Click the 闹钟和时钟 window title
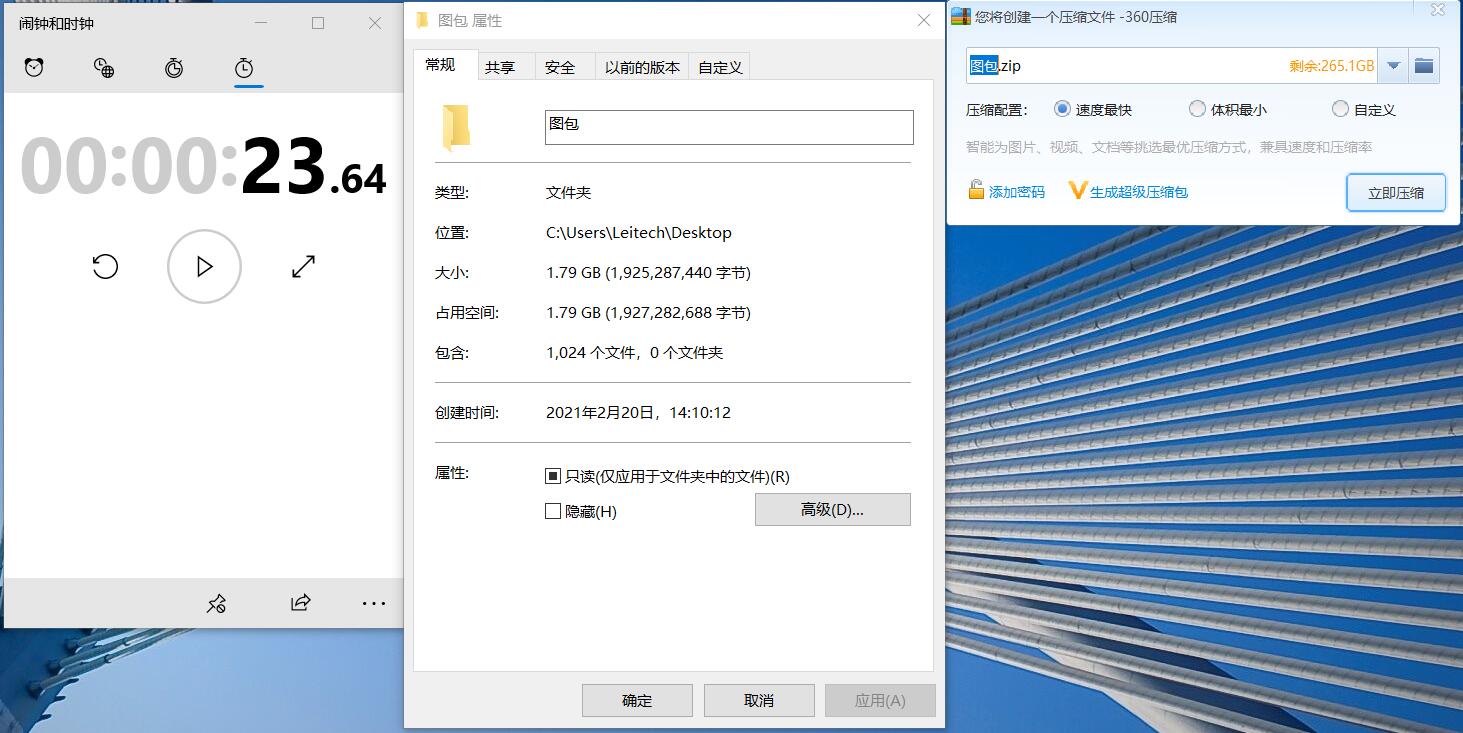 pos(56,23)
